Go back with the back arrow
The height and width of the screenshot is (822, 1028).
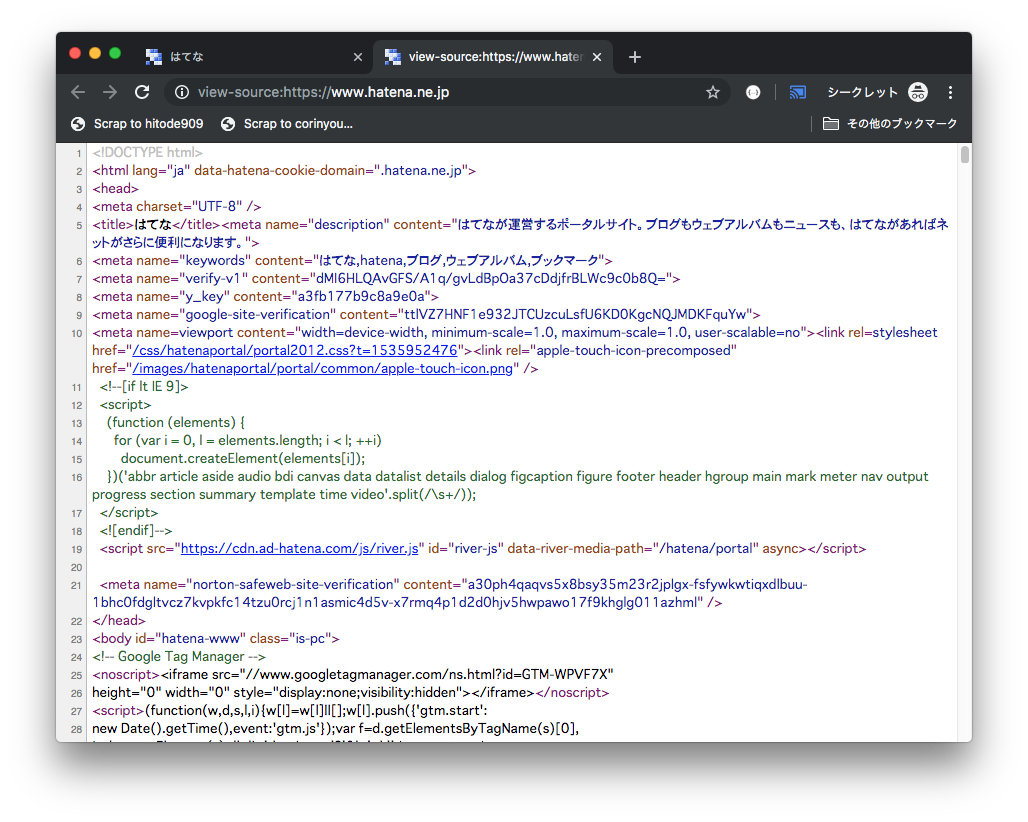[78, 92]
